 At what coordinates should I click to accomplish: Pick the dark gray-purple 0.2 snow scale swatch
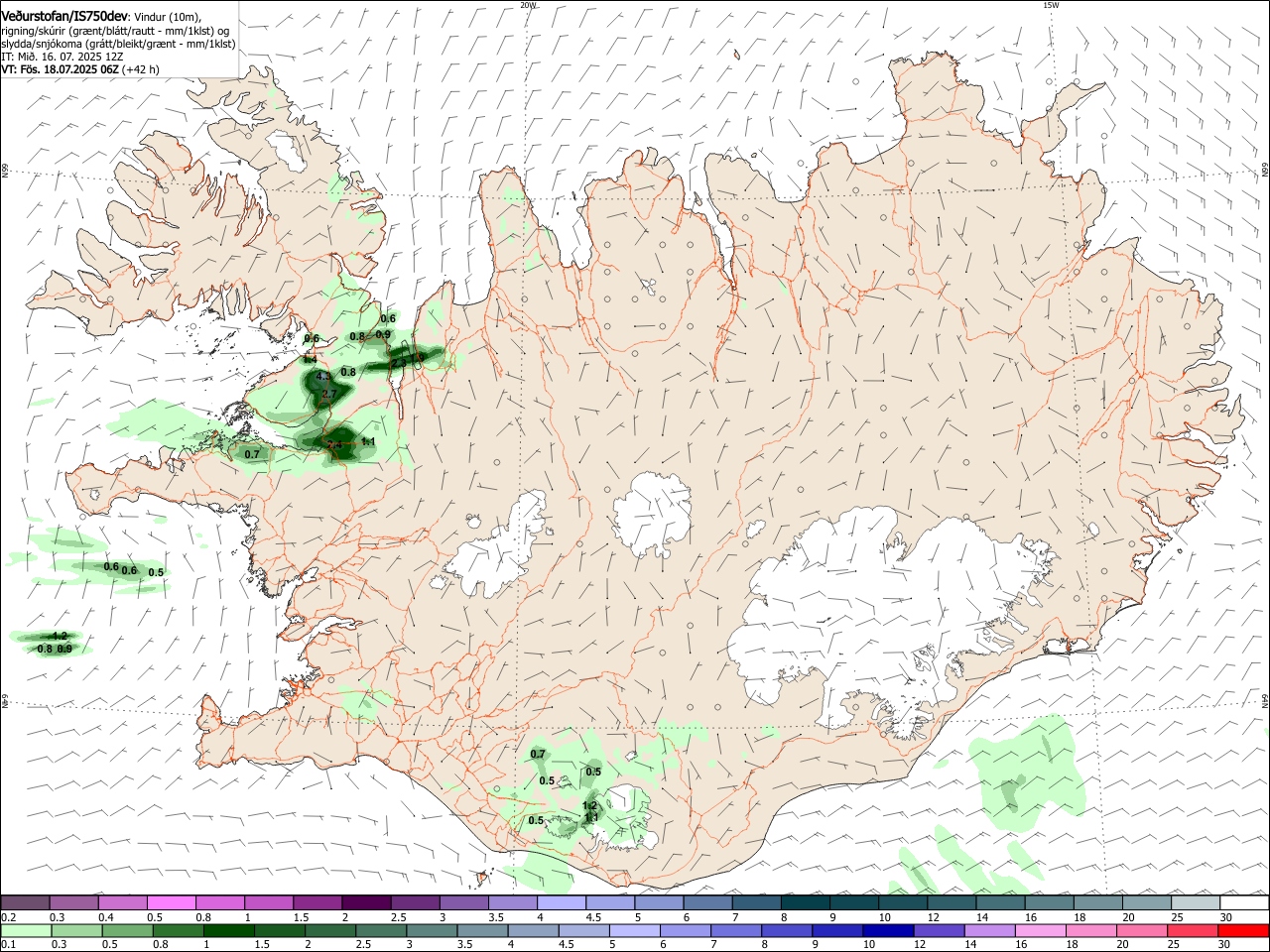point(25,902)
